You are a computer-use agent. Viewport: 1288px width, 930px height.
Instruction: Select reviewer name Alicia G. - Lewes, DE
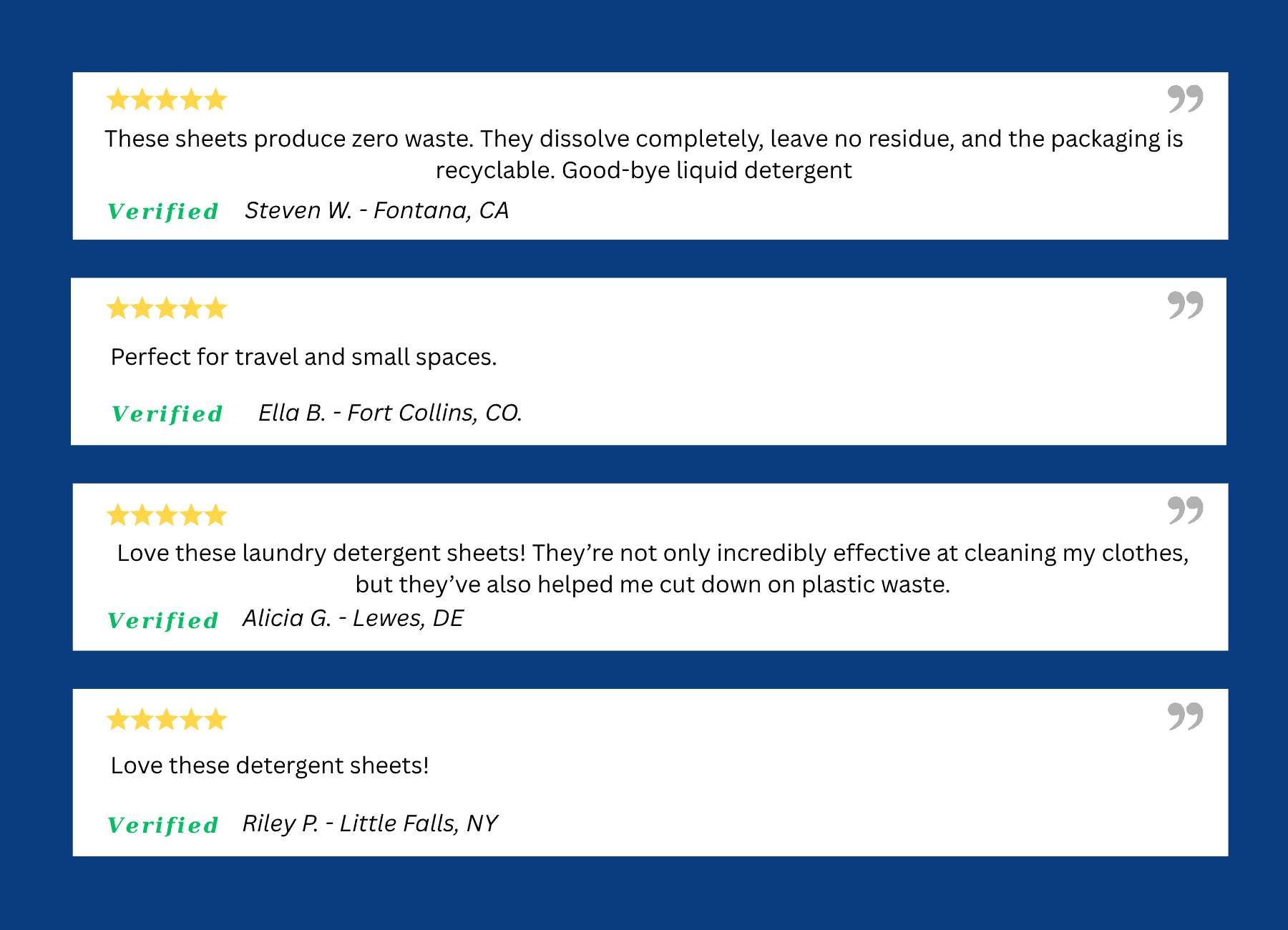pos(353,618)
